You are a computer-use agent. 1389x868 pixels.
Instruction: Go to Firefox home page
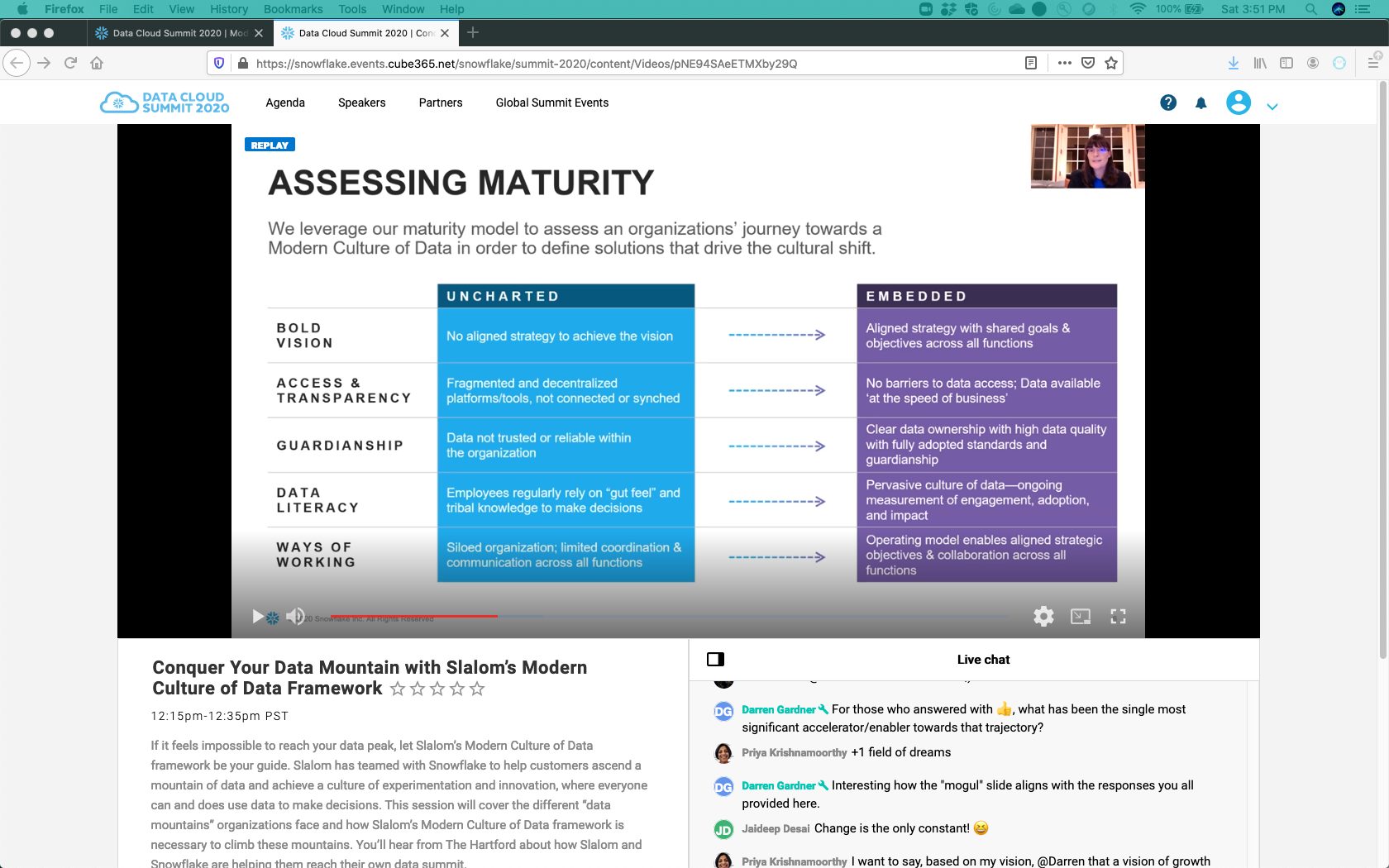click(x=97, y=63)
